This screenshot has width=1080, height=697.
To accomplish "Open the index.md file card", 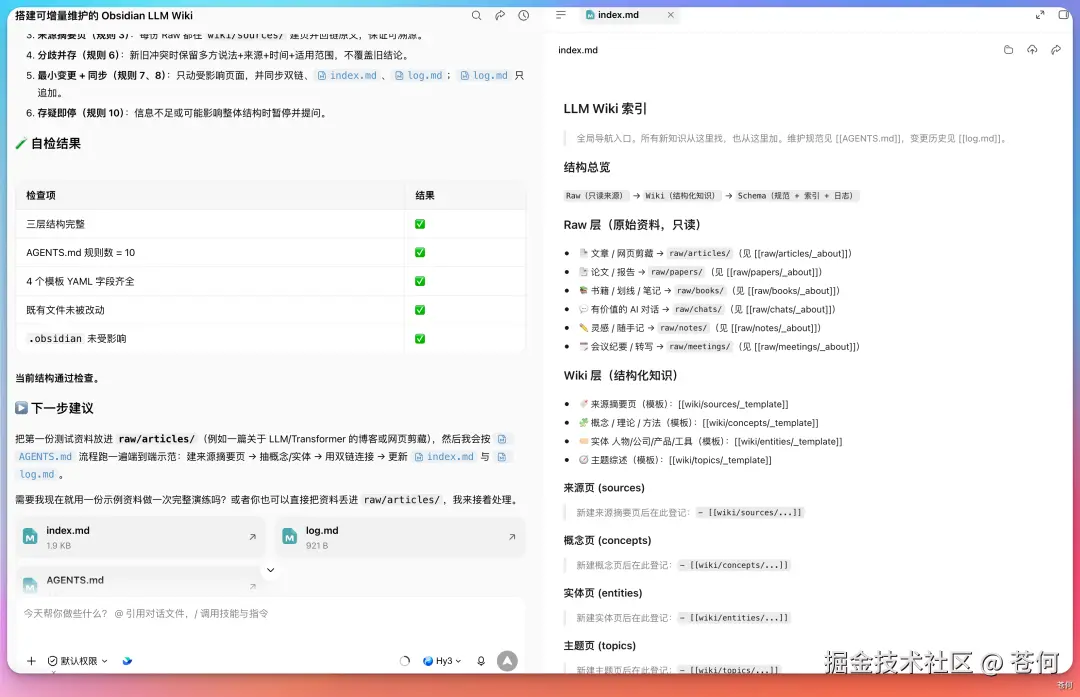I will click(141, 537).
